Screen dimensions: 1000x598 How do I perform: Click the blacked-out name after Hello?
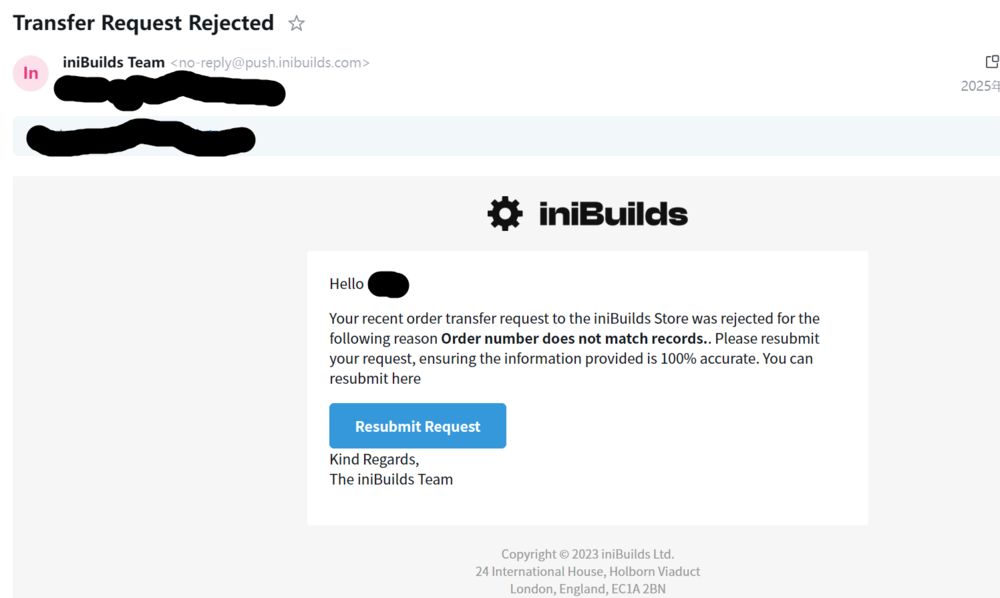[388, 285]
